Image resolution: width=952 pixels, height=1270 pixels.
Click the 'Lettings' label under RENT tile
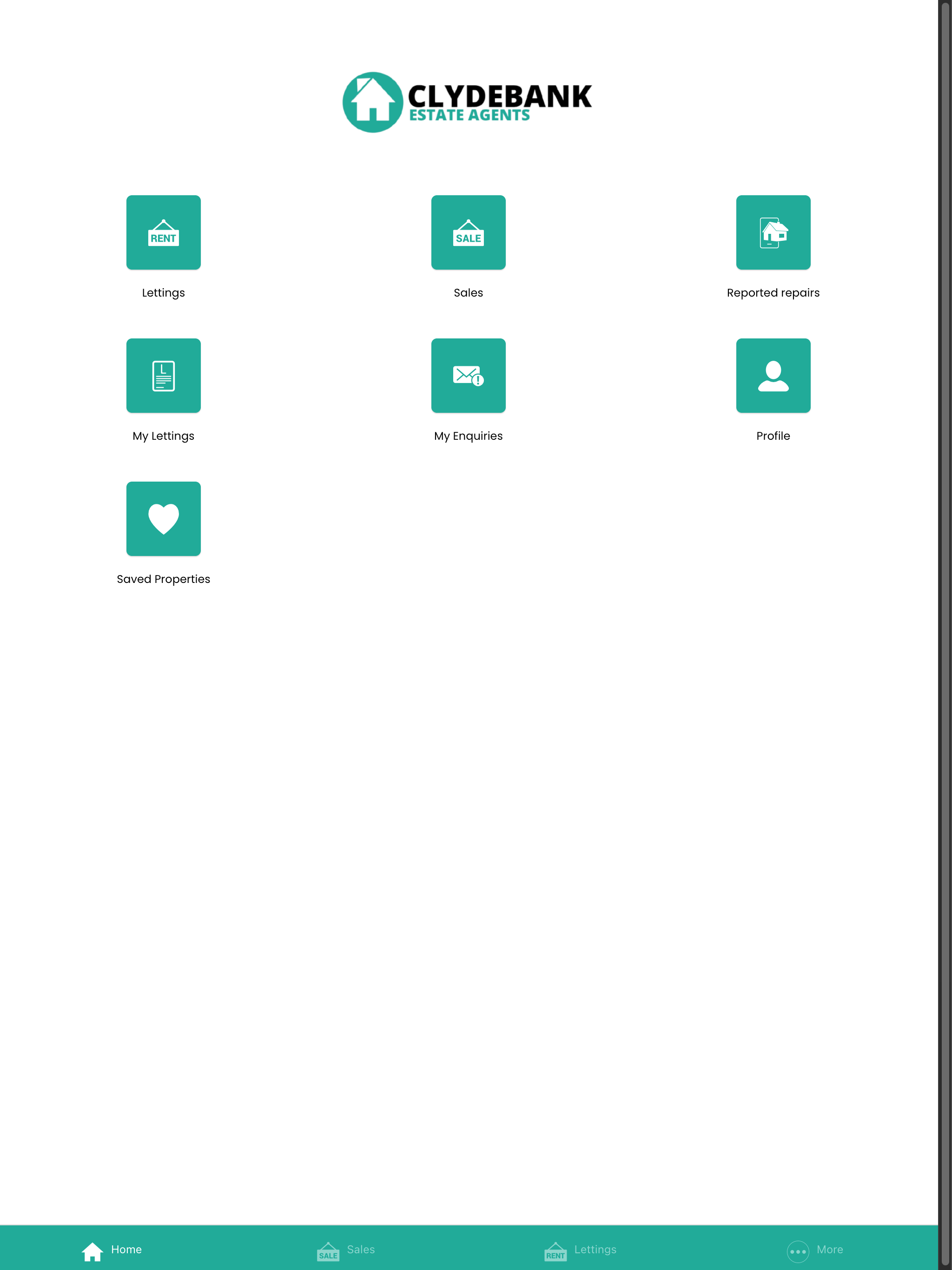[164, 293]
